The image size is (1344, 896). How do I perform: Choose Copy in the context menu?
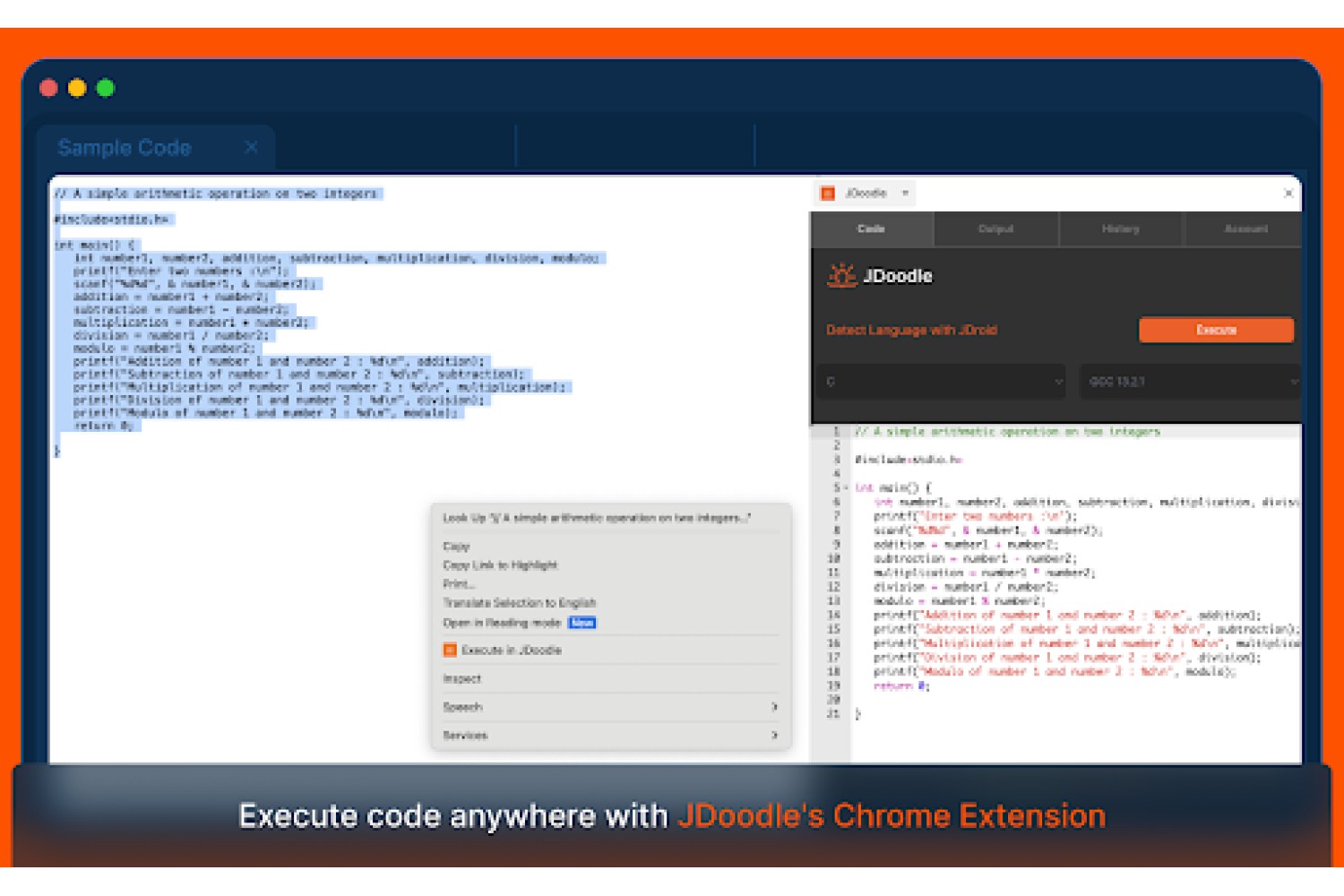click(609, 547)
